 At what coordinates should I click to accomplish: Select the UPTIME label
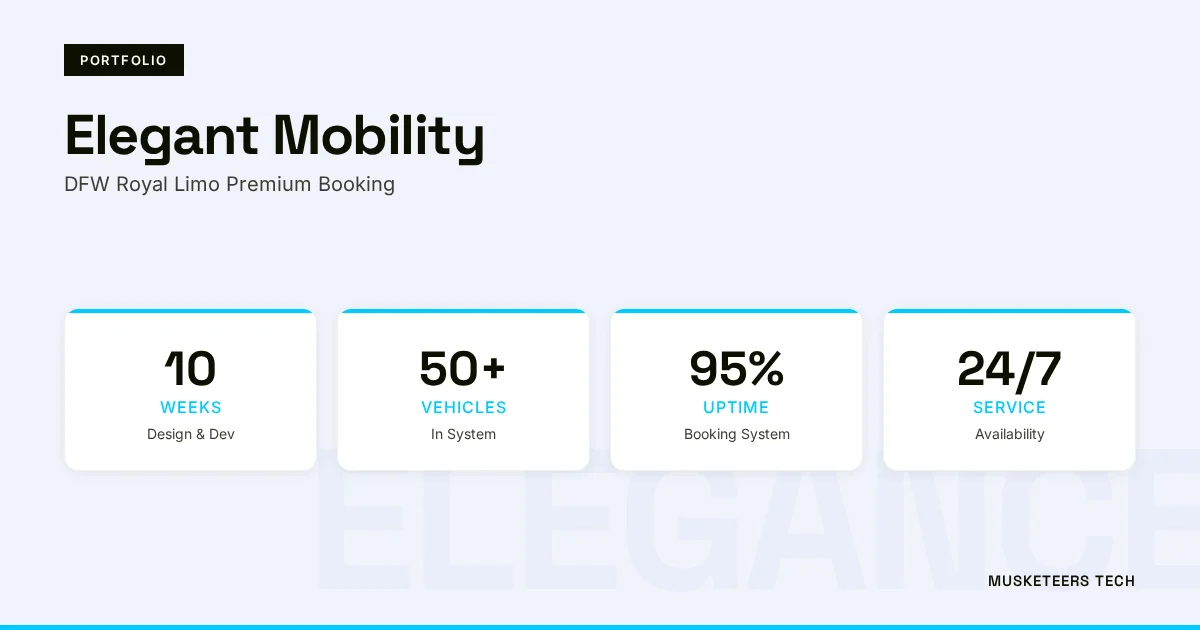pyautogui.click(x=737, y=408)
